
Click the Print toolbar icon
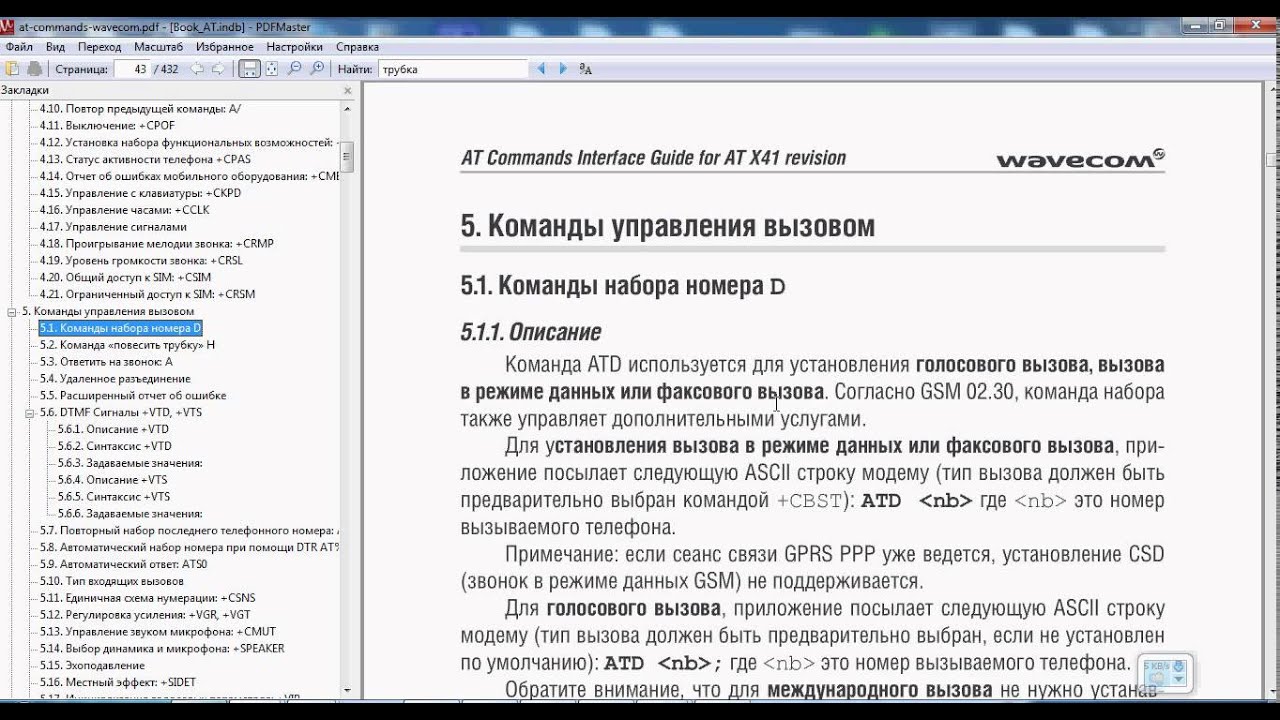(35, 69)
